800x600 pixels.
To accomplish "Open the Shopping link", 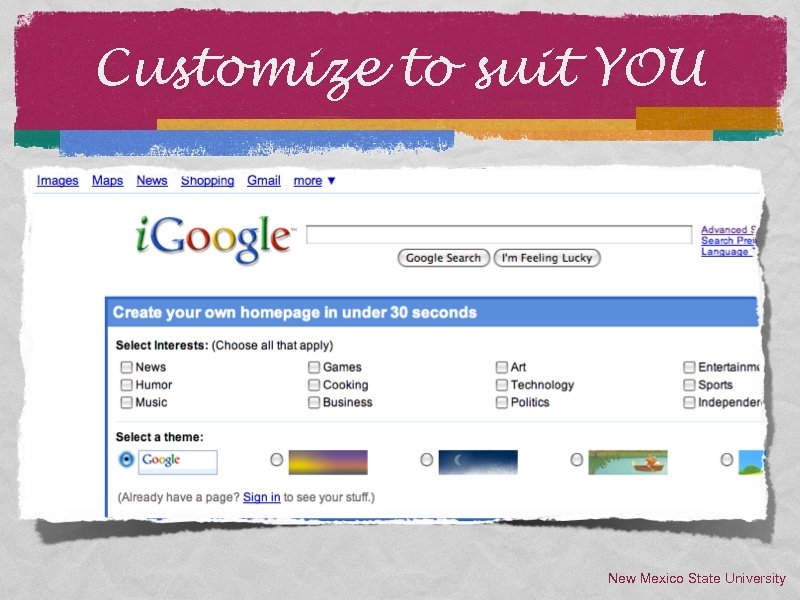I will (207, 181).
